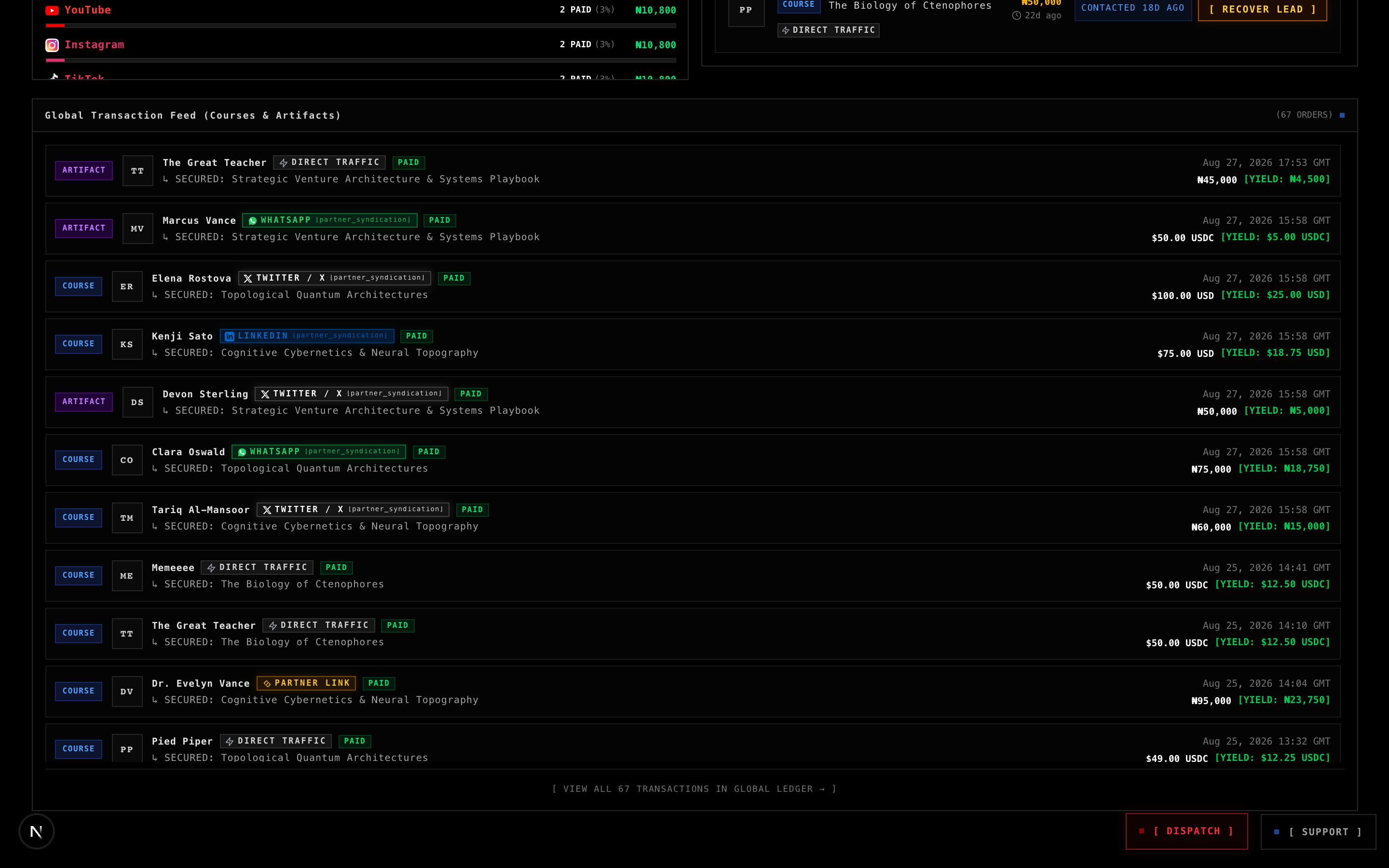Click 'SECURED: The Biology of Ctenophores' under Memeeee
This screenshot has width=1389, height=868.
[274, 584]
